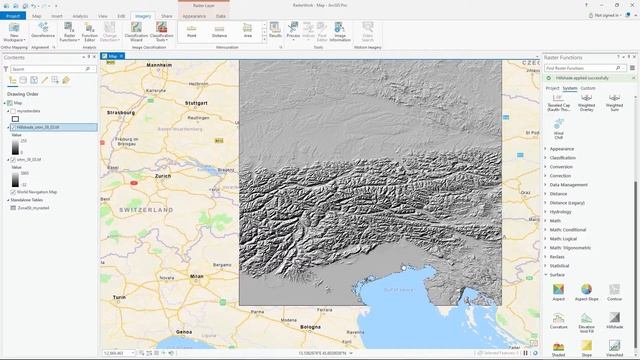This screenshot has height=360, width=640.
Task: Choose the Weighted Sum function
Action: point(614,102)
